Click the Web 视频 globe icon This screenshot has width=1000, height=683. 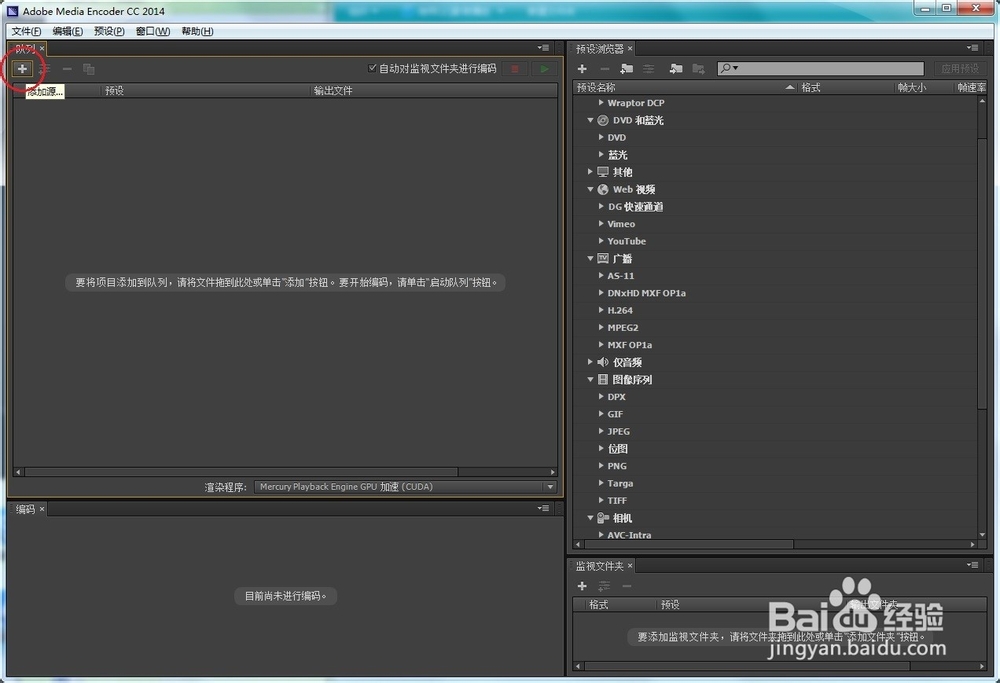point(603,189)
